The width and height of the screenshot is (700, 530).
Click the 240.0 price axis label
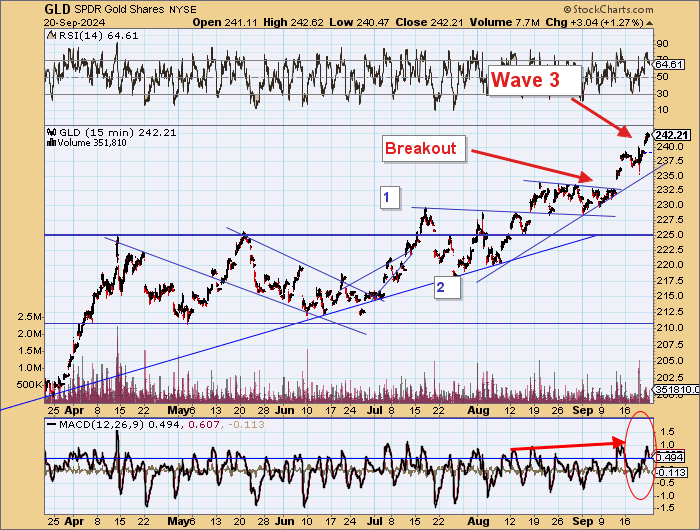pos(670,146)
